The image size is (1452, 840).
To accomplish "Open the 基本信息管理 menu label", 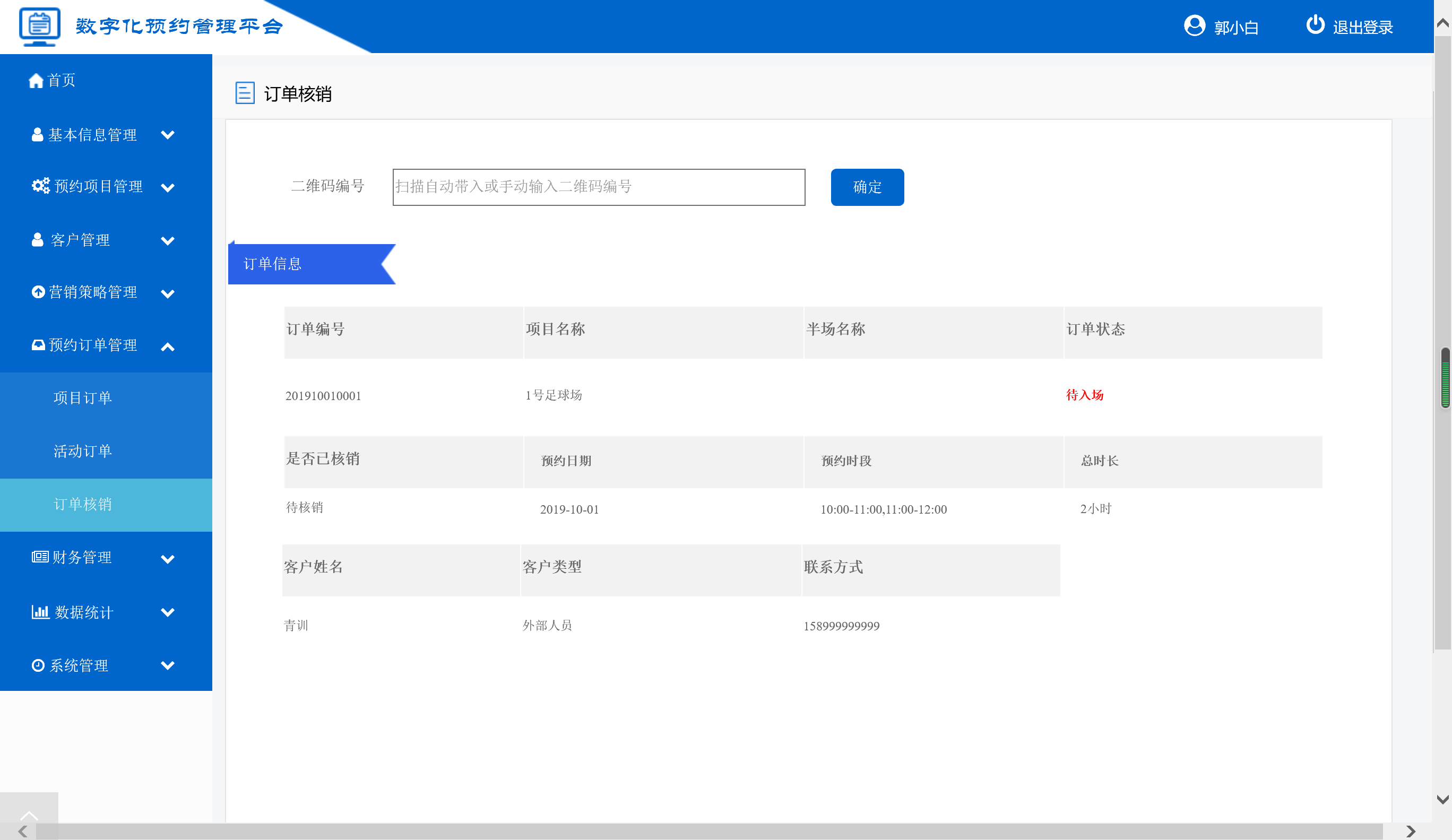I will pos(92,135).
